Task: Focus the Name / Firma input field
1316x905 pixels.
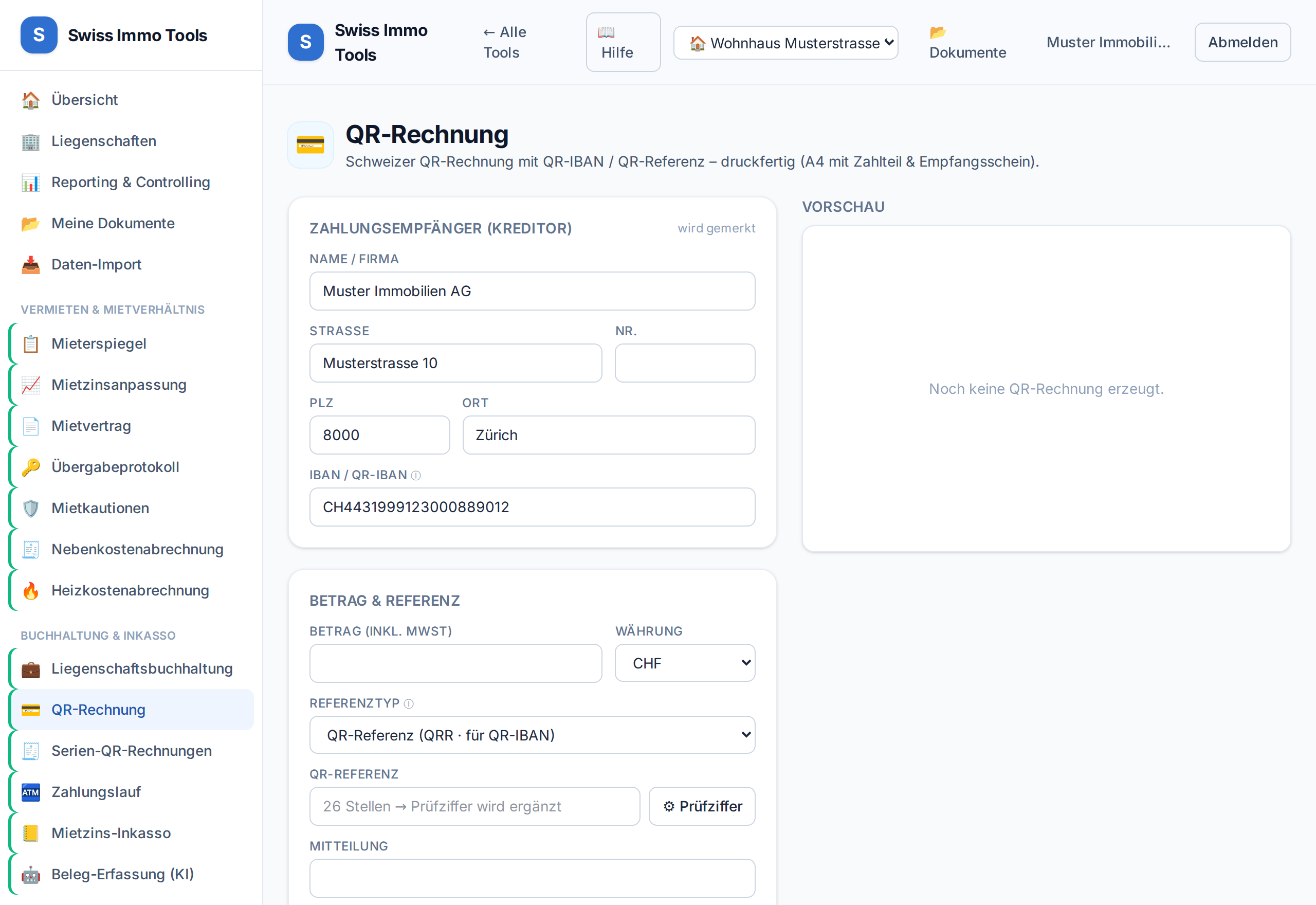Action: coord(532,291)
